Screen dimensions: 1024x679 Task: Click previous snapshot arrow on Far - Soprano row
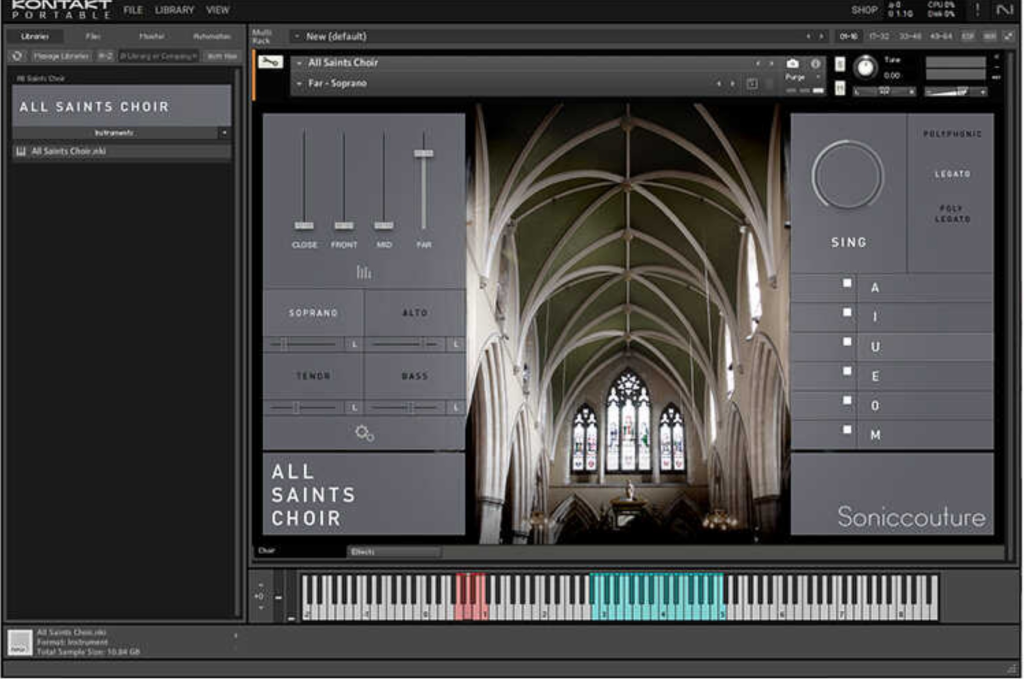(718, 84)
